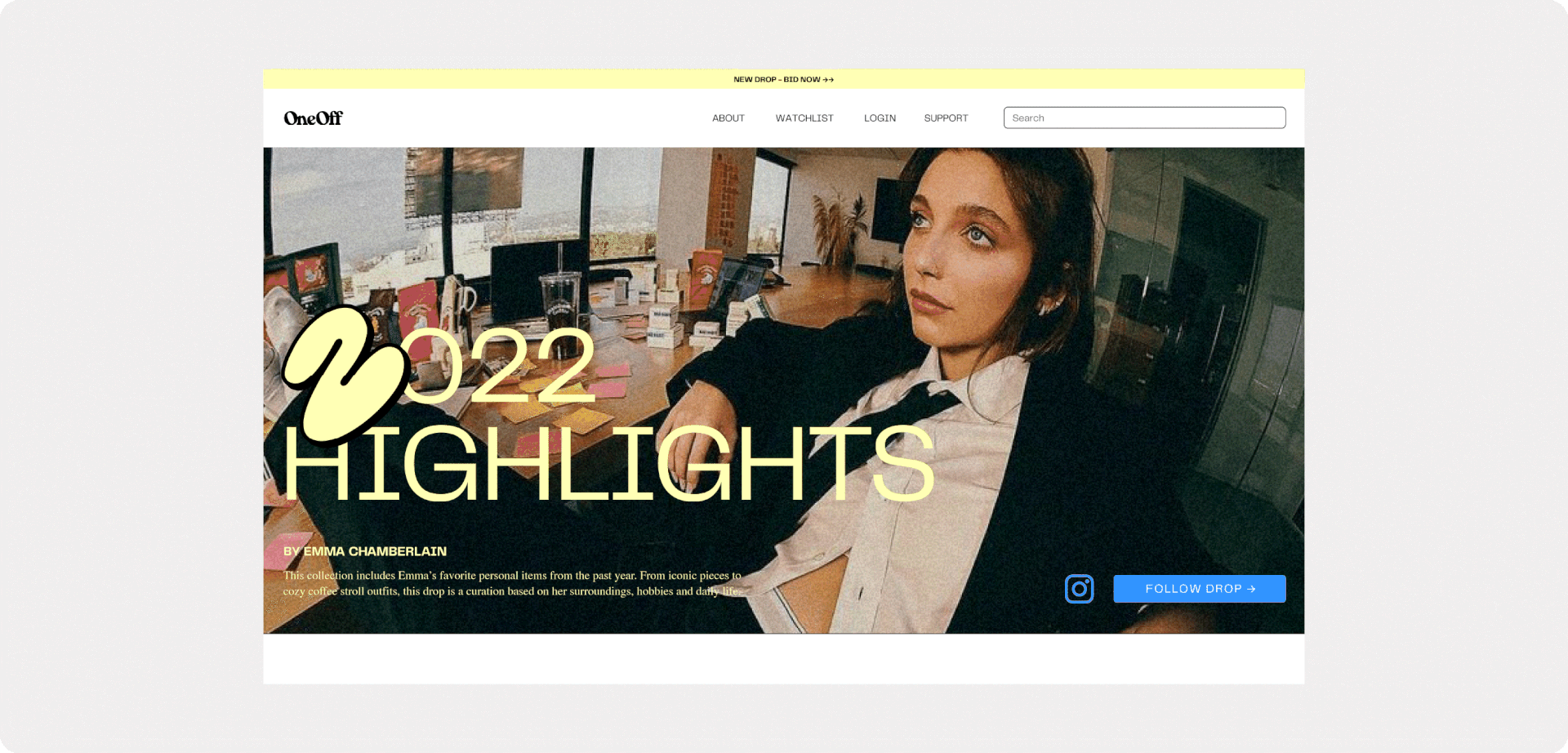
Task: Focus the Search input field
Action: (x=1144, y=118)
